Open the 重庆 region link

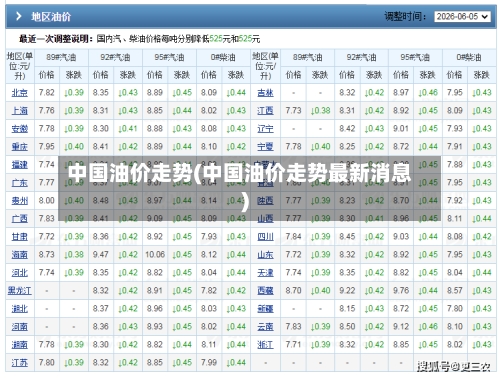pyautogui.click(x=20, y=147)
